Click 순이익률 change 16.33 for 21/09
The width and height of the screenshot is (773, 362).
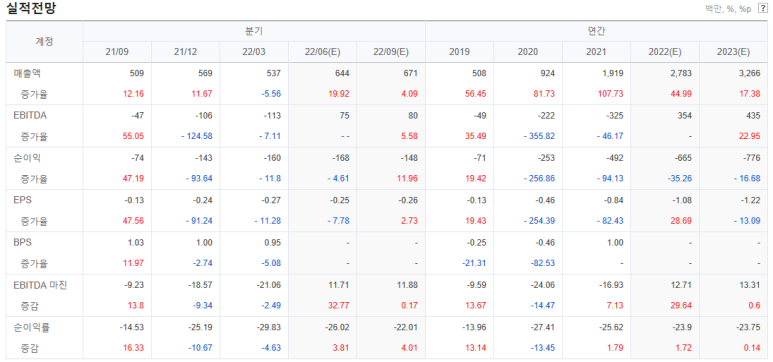pos(134,348)
